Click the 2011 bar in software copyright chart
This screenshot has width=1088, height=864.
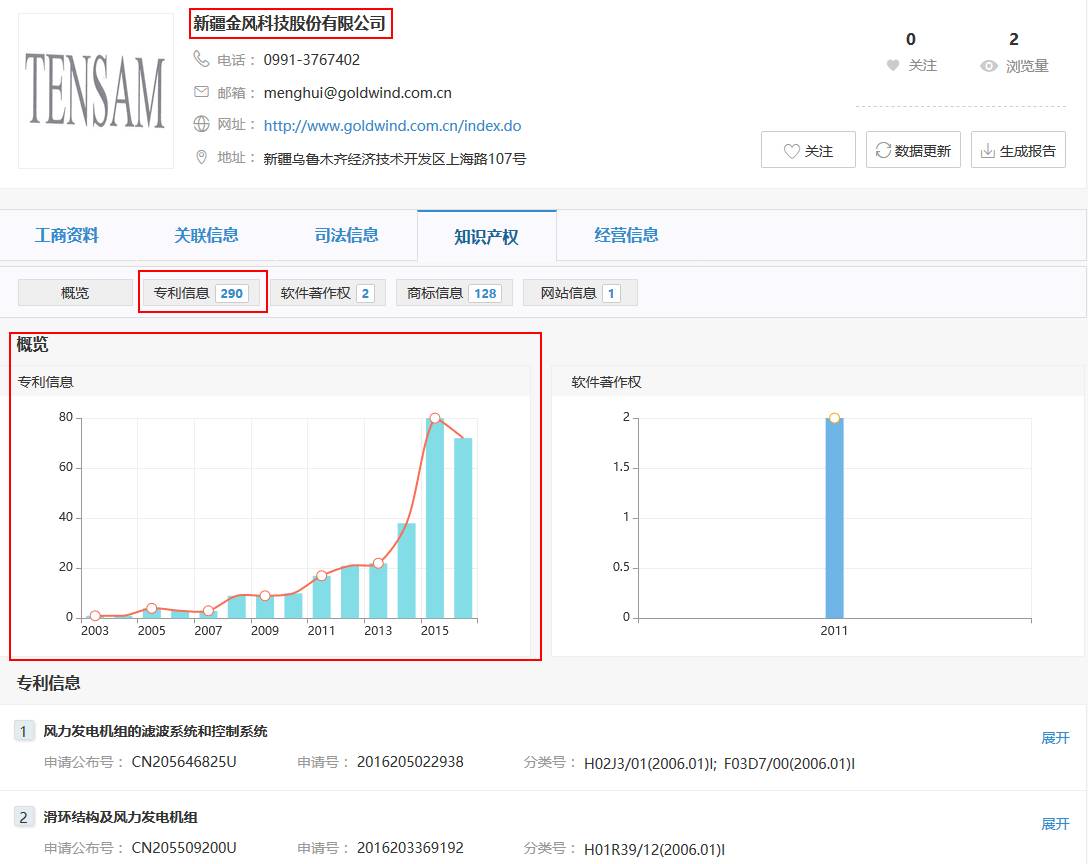click(834, 518)
